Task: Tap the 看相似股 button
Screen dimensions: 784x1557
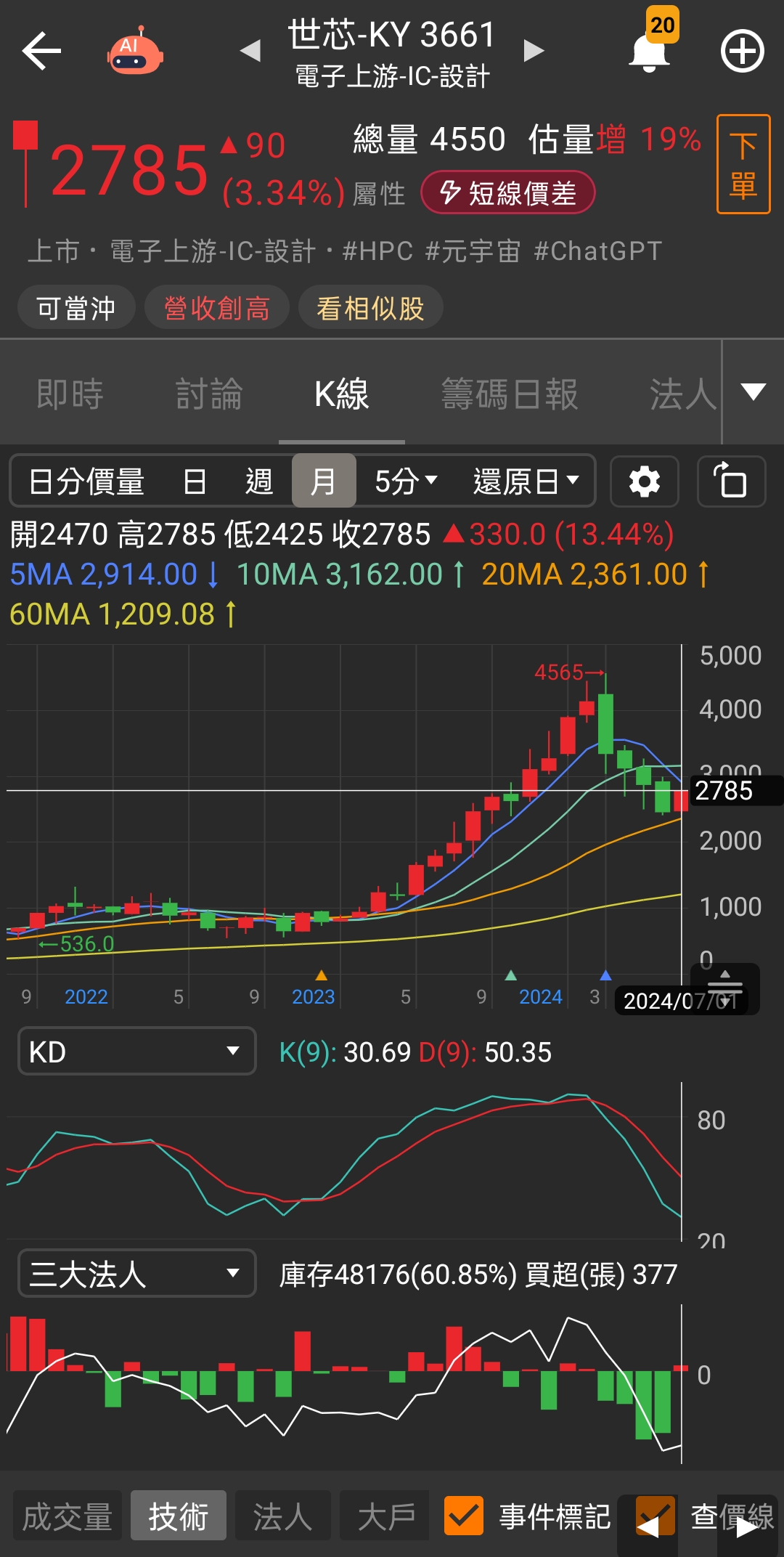Action: click(x=370, y=308)
